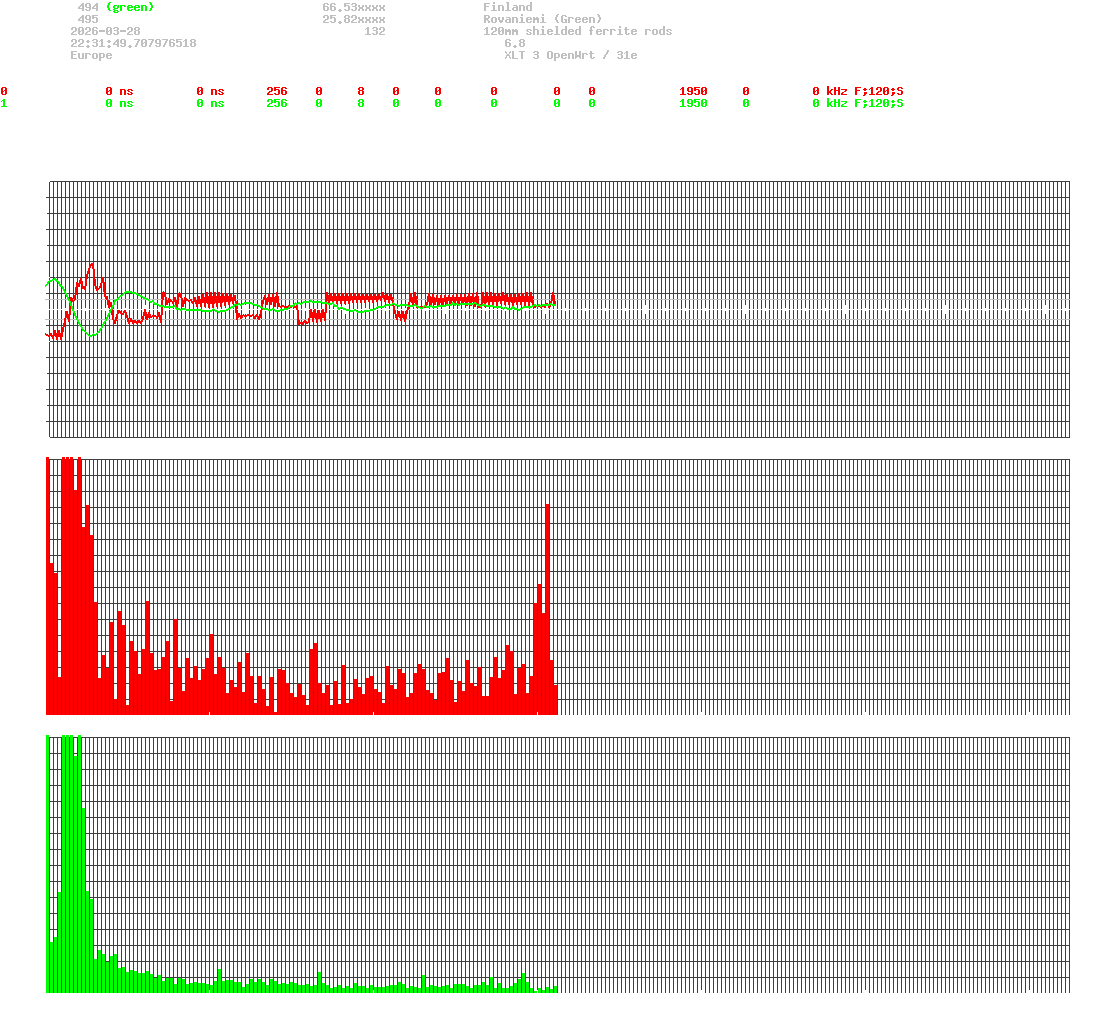The image size is (1095, 1015).
Task: Click the green spectrum bar chart
Action: tap(558, 863)
